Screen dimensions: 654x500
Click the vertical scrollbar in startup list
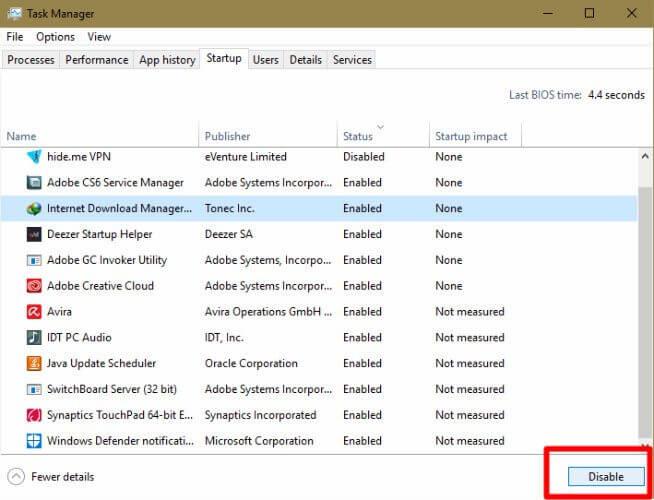[645, 300]
